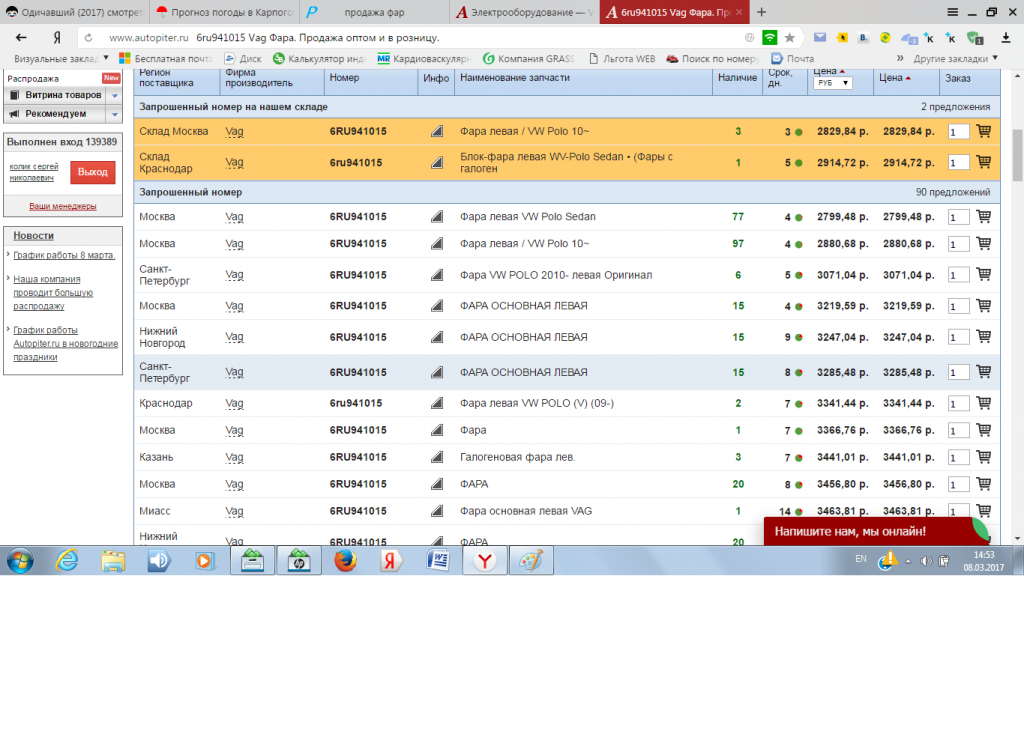Switch to the продажа фар tab
Screen dimensions: 1024x752
pyautogui.click(x=375, y=12)
